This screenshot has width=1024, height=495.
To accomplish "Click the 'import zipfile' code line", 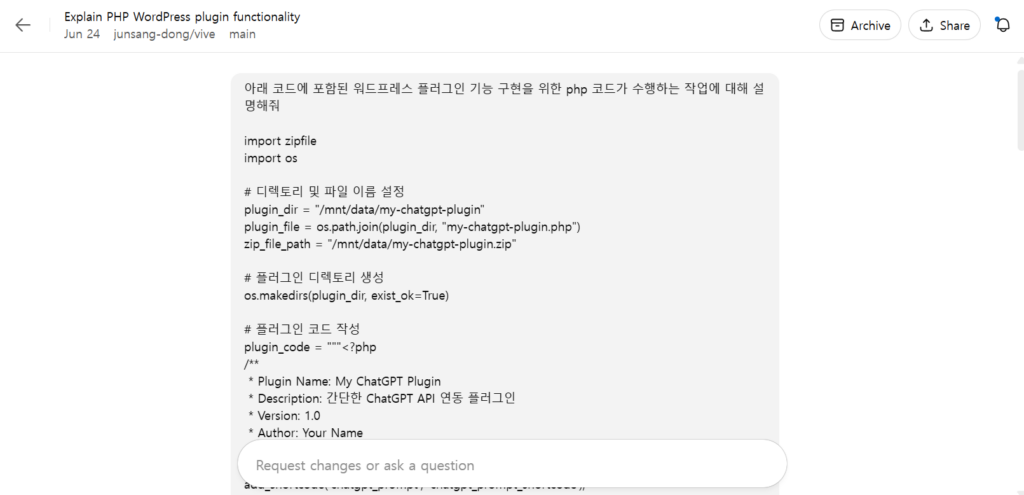I will (x=280, y=140).
